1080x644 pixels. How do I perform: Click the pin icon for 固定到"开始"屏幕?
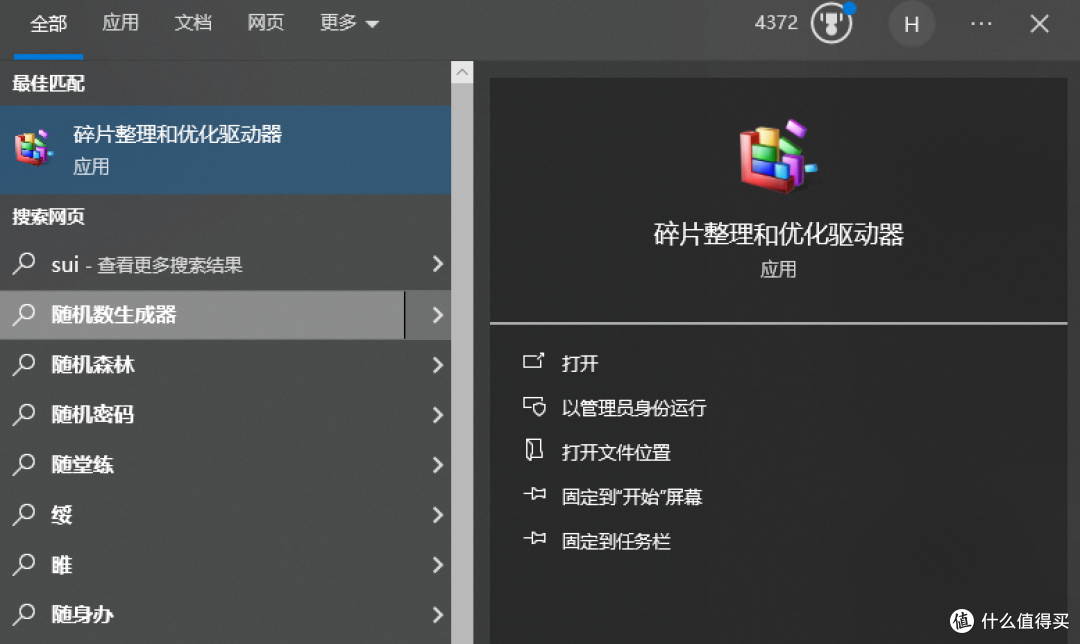(534, 495)
